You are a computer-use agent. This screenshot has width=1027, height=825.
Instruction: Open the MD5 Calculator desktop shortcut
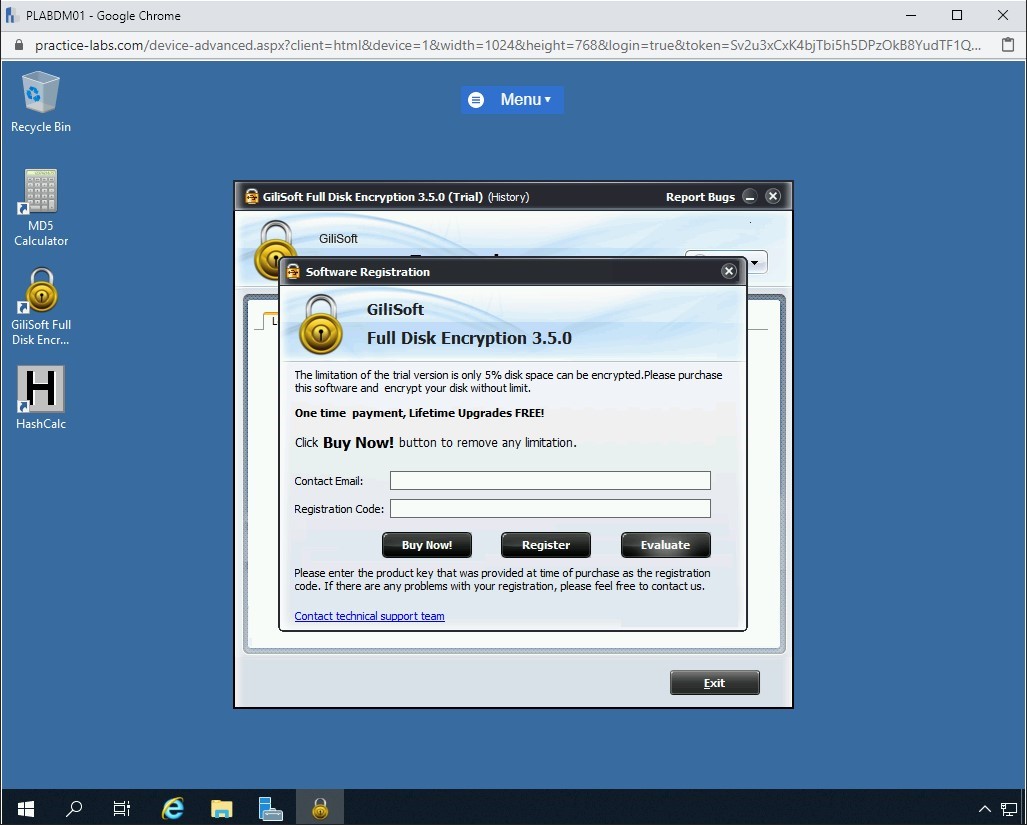click(x=41, y=206)
